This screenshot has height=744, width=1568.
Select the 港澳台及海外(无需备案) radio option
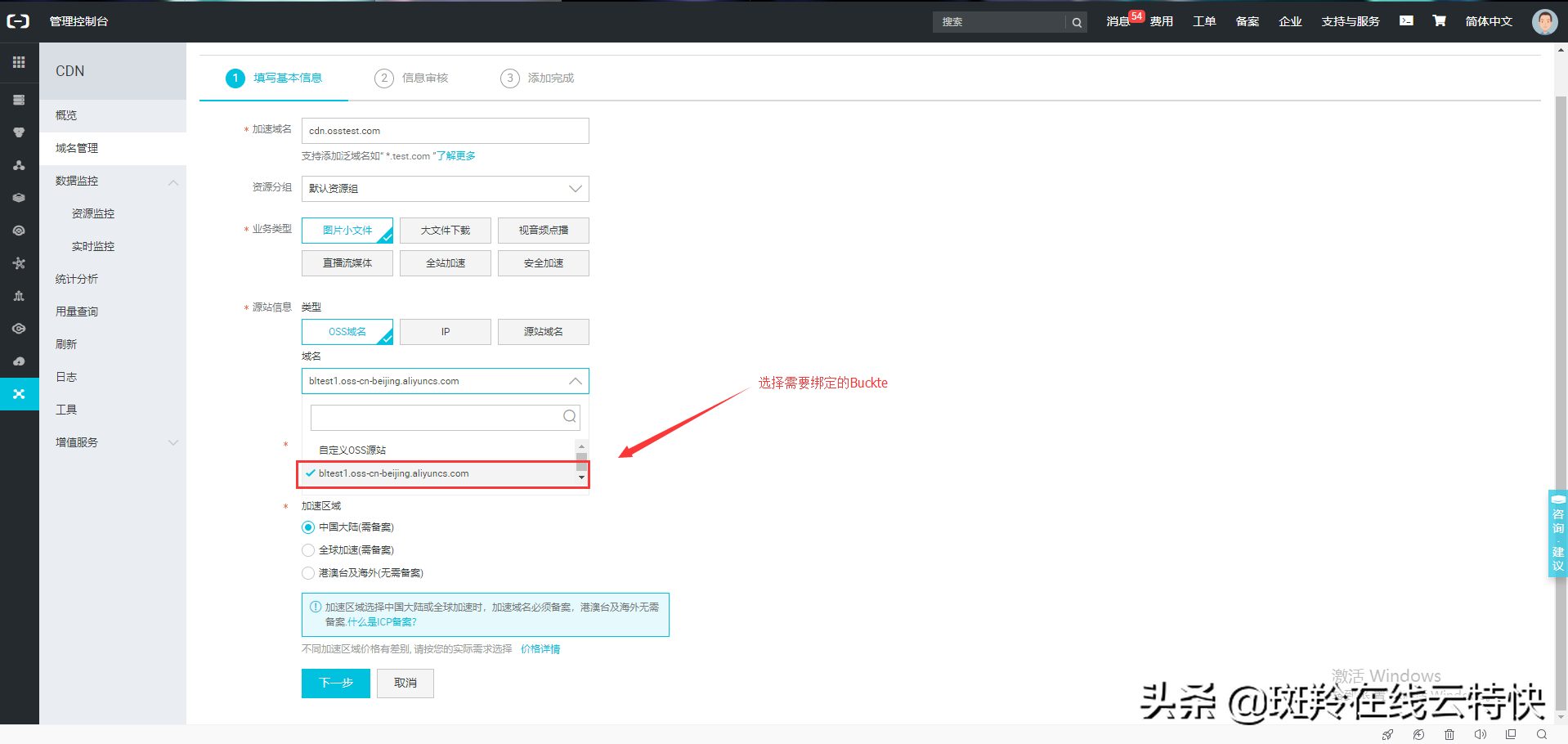[308, 573]
